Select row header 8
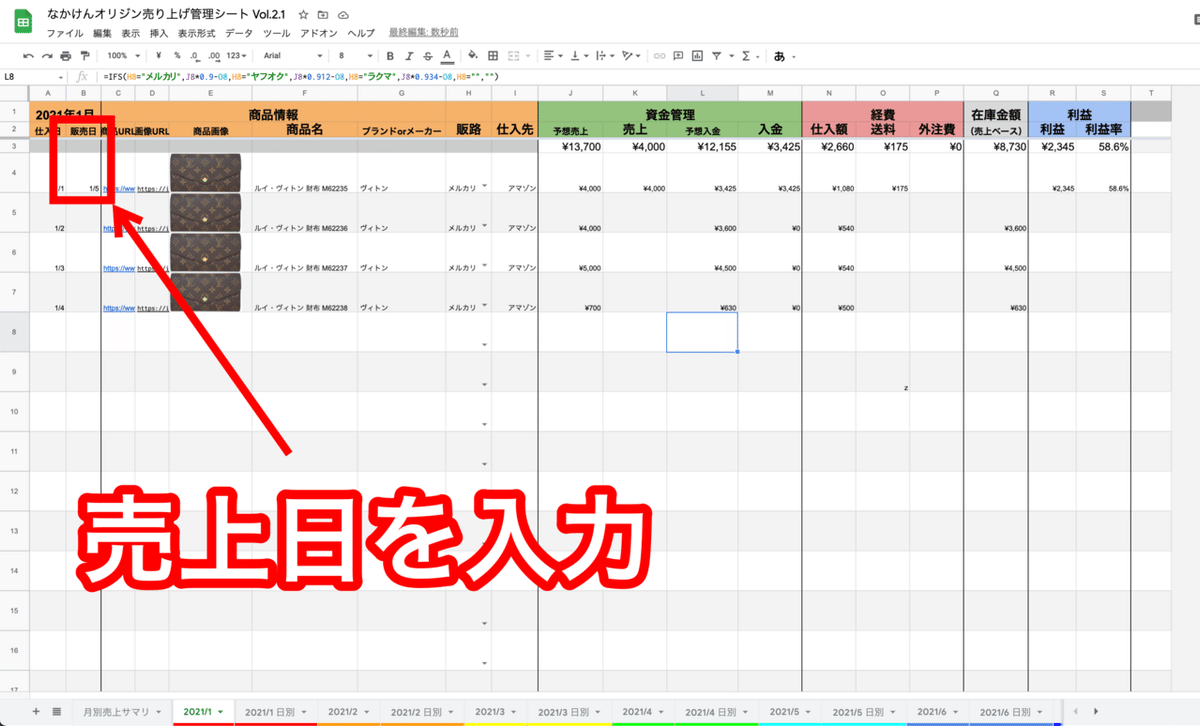 tap(14, 331)
